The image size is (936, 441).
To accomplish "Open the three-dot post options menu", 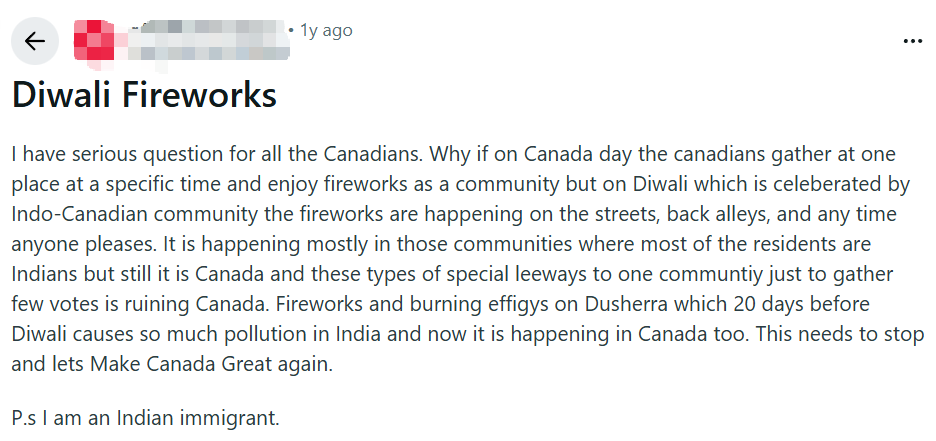I will pos(912,41).
